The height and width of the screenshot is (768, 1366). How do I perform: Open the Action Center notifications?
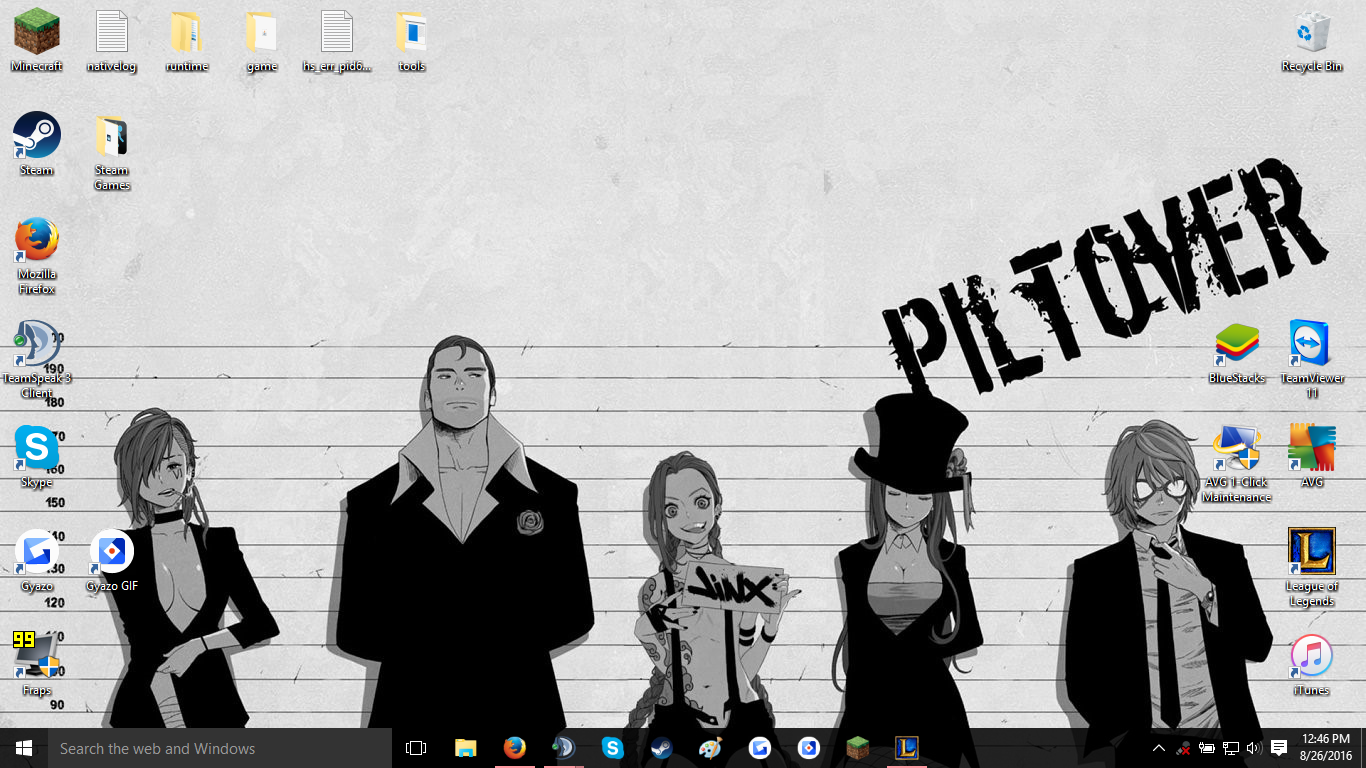[x=1279, y=748]
